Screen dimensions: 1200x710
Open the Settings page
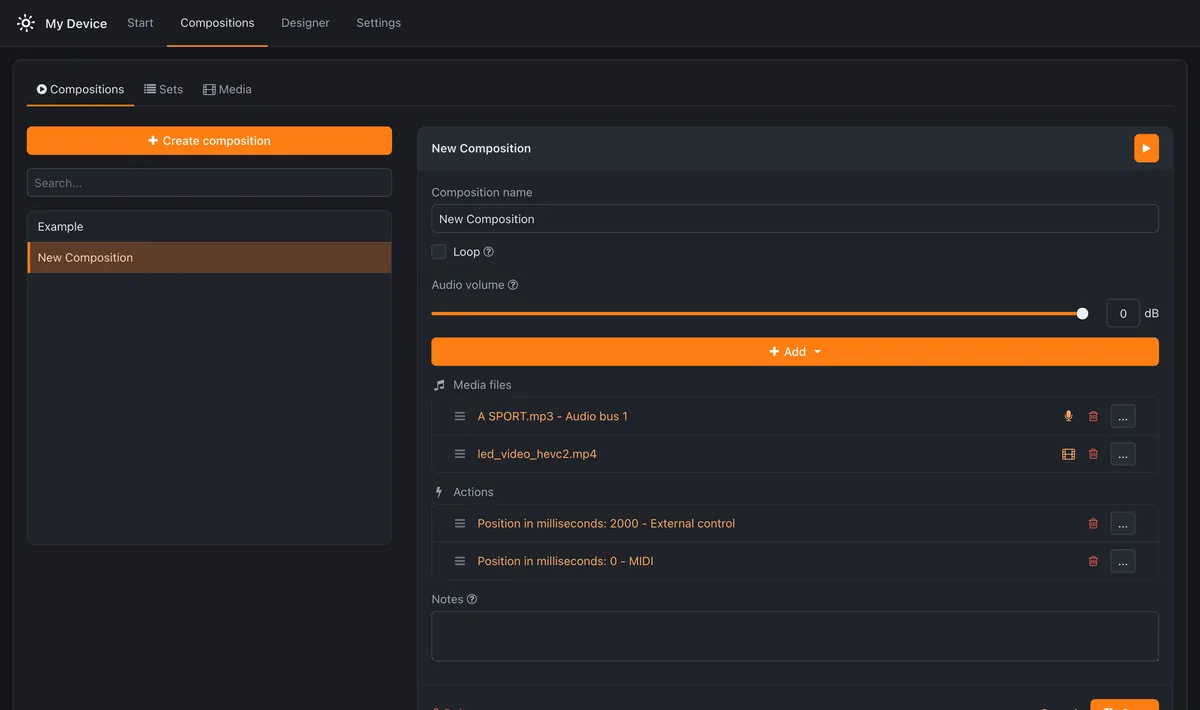click(378, 23)
